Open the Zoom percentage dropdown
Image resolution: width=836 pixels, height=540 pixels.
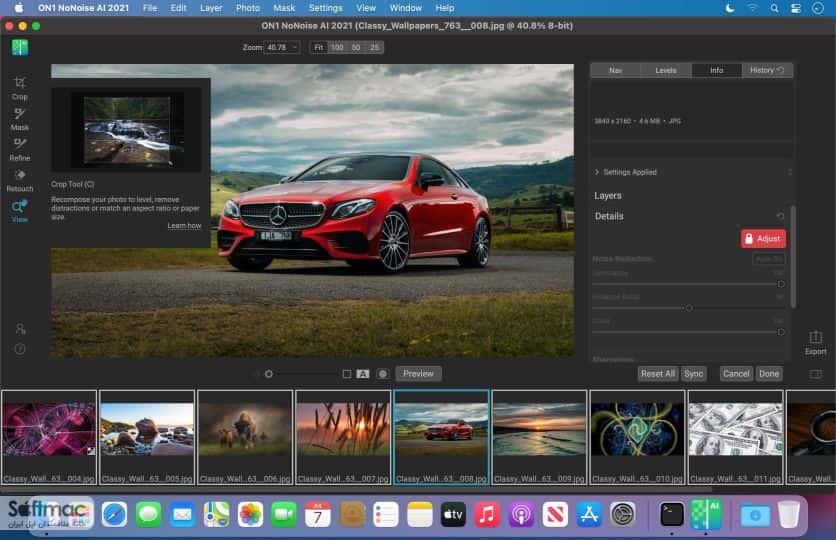coord(282,47)
